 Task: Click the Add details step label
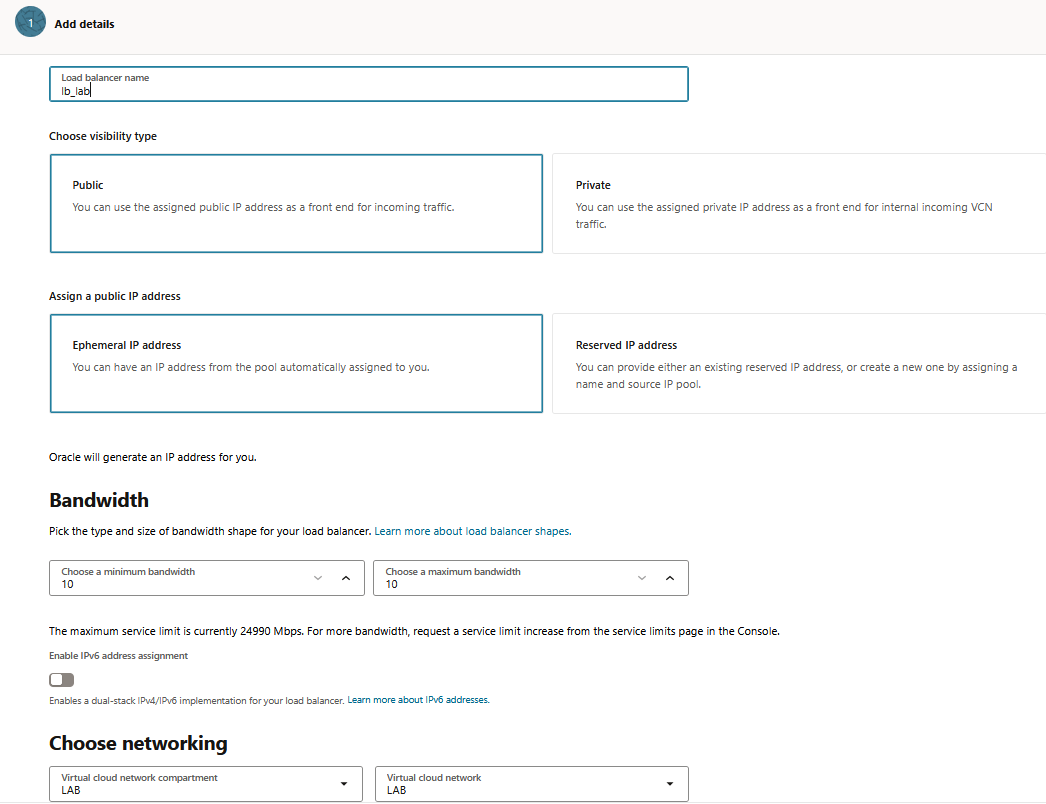(x=84, y=24)
